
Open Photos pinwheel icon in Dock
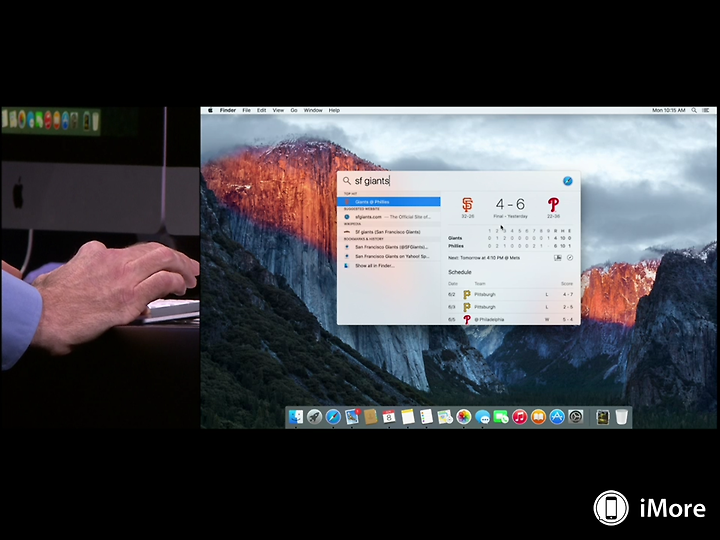point(464,417)
